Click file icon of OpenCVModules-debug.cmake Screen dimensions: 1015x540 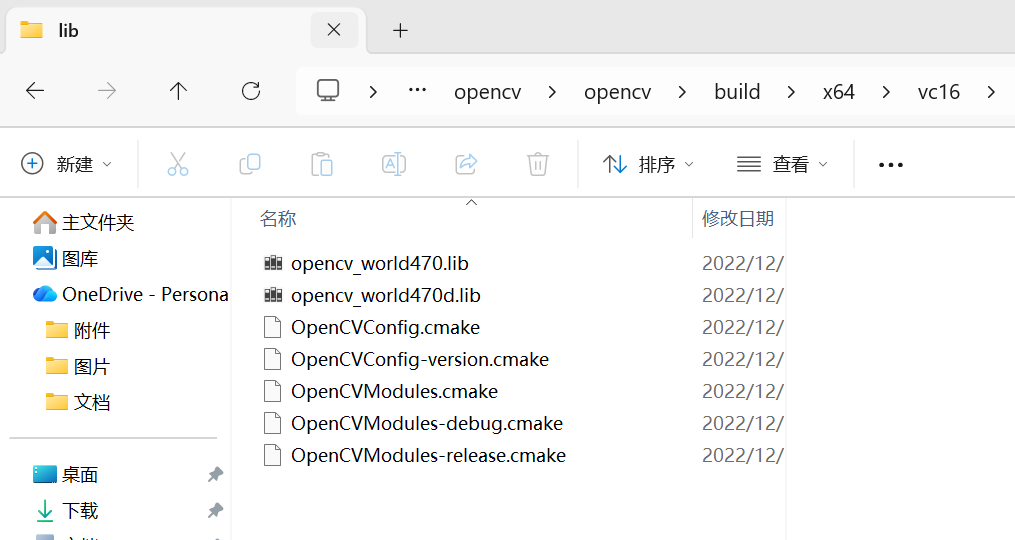tap(273, 423)
